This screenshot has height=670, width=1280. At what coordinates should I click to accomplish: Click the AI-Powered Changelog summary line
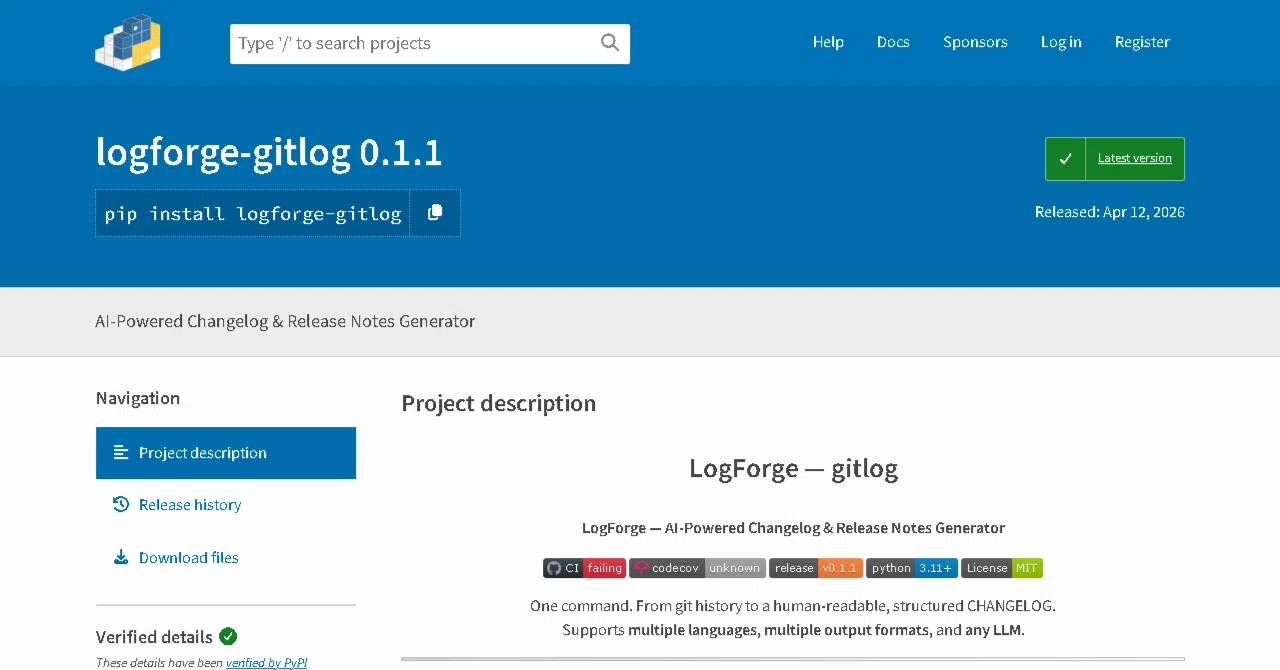[285, 321]
